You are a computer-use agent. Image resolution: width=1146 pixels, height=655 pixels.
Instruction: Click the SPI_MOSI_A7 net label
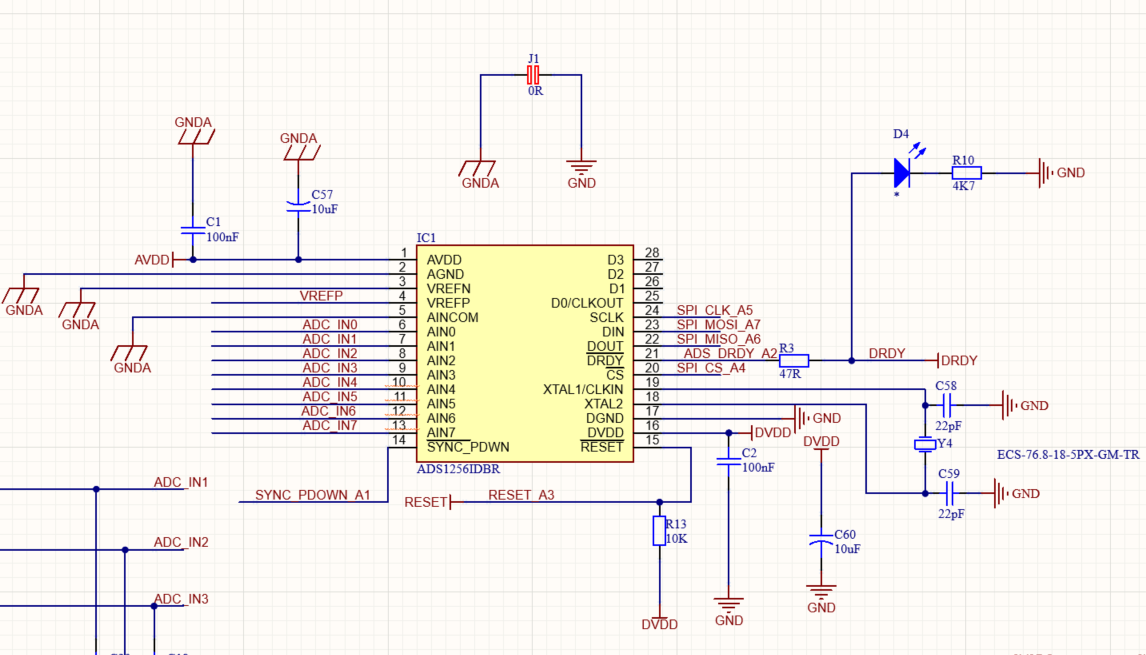tap(718, 325)
